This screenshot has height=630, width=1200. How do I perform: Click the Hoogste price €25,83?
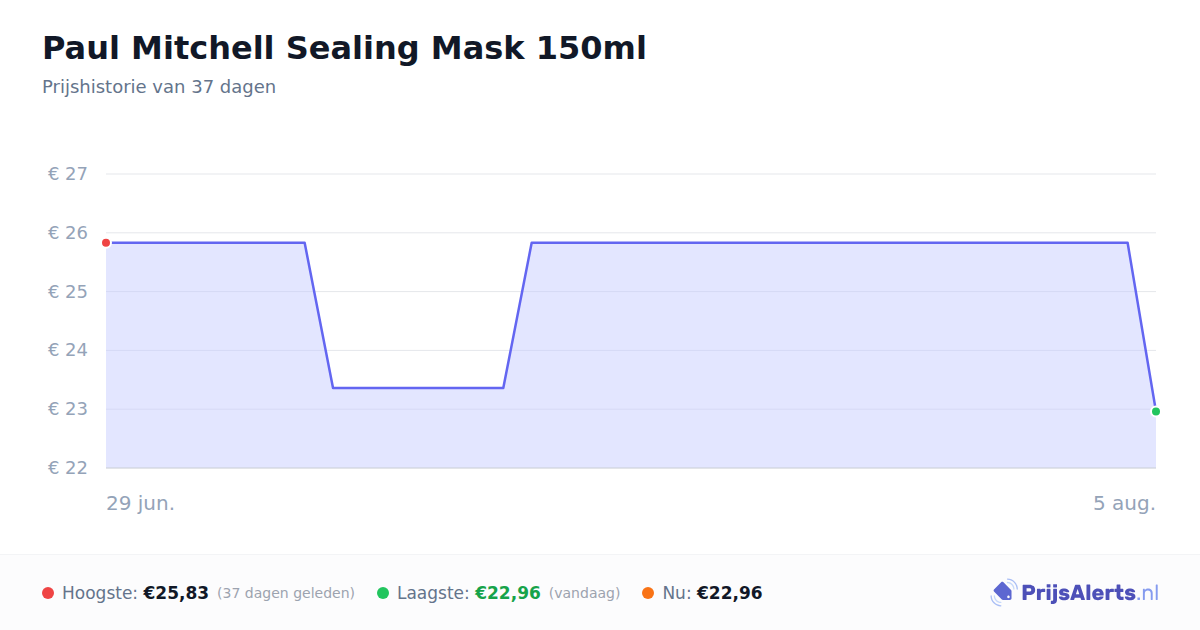pyautogui.click(x=176, y=593)
